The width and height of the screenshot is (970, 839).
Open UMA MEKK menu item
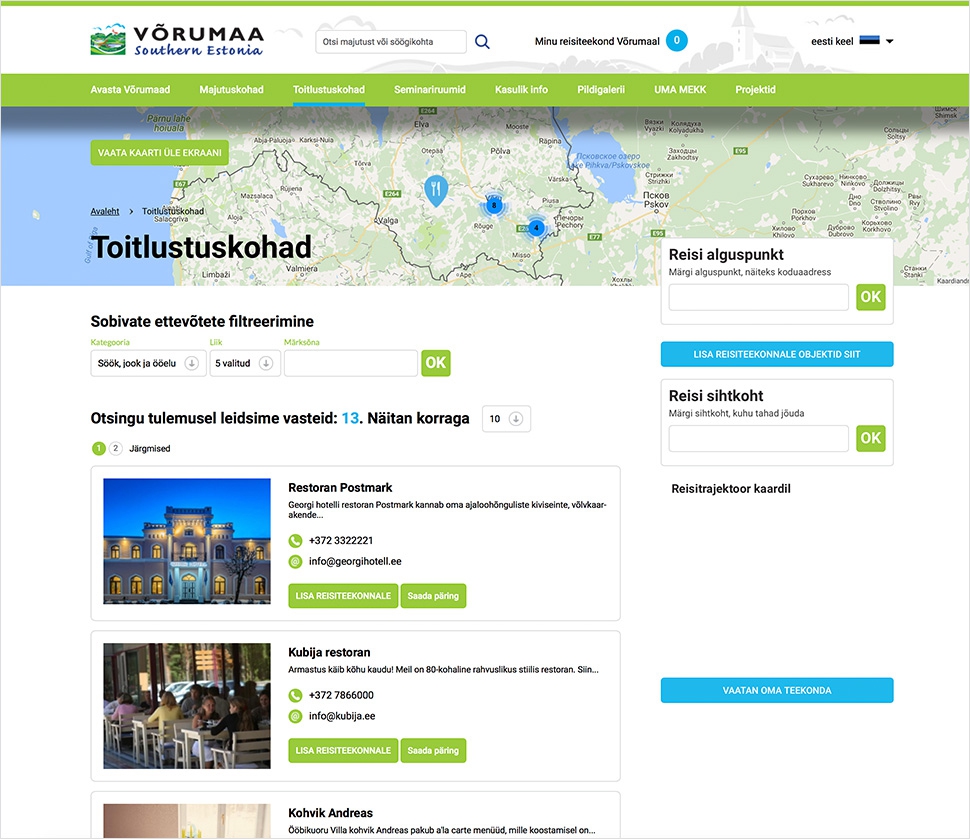point(680,90)
